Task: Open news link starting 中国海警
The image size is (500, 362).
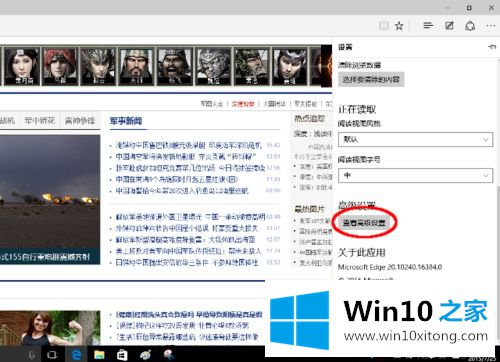Action: point(182,191)
